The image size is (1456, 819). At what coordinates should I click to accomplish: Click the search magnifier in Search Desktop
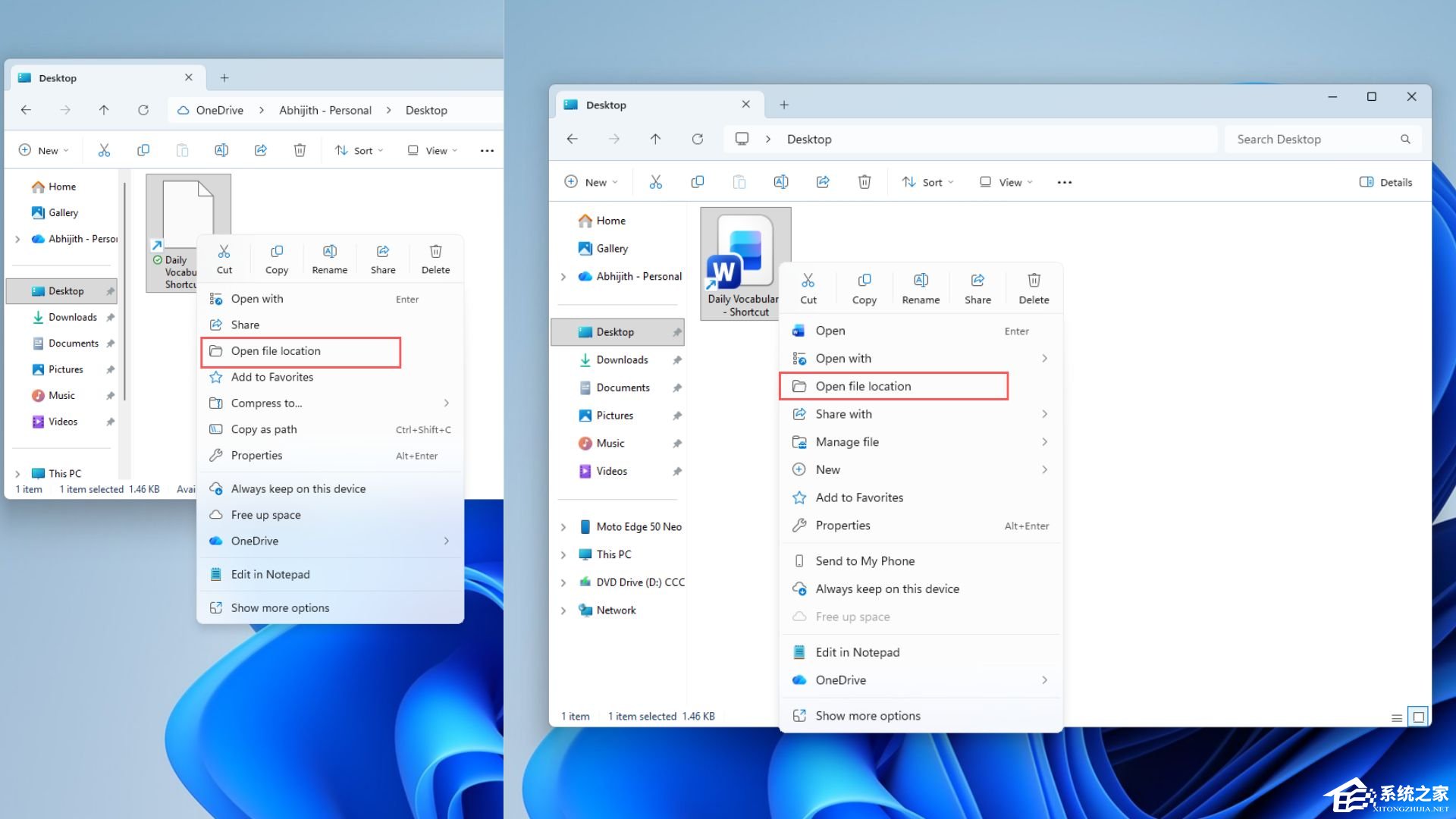[x=1406, y=139]
